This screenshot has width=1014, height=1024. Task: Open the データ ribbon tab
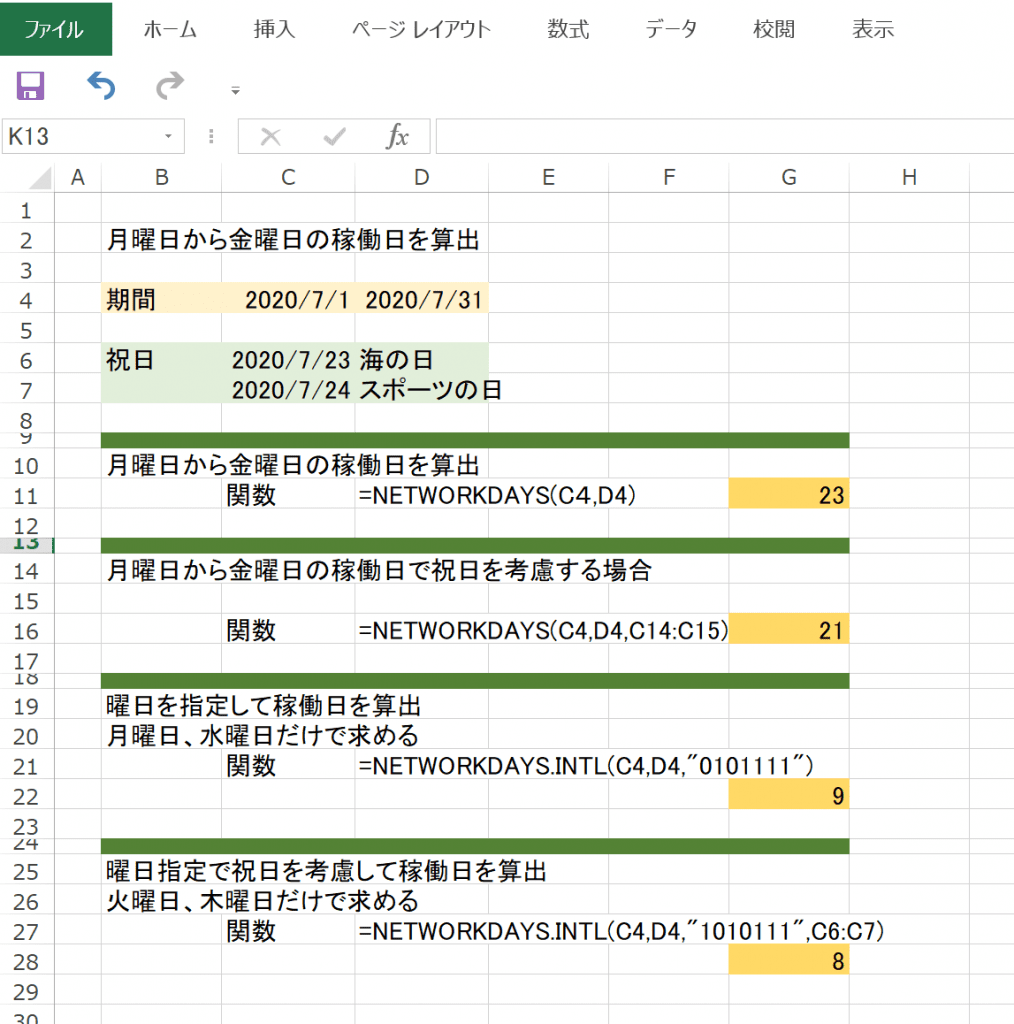tap(671, 29)
